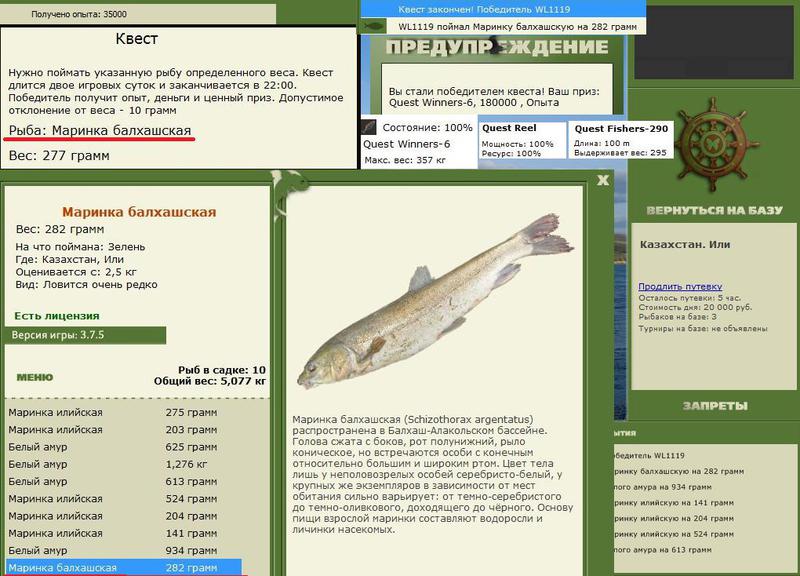Click Получено опыта: 35000 status text

pos(79,14)
